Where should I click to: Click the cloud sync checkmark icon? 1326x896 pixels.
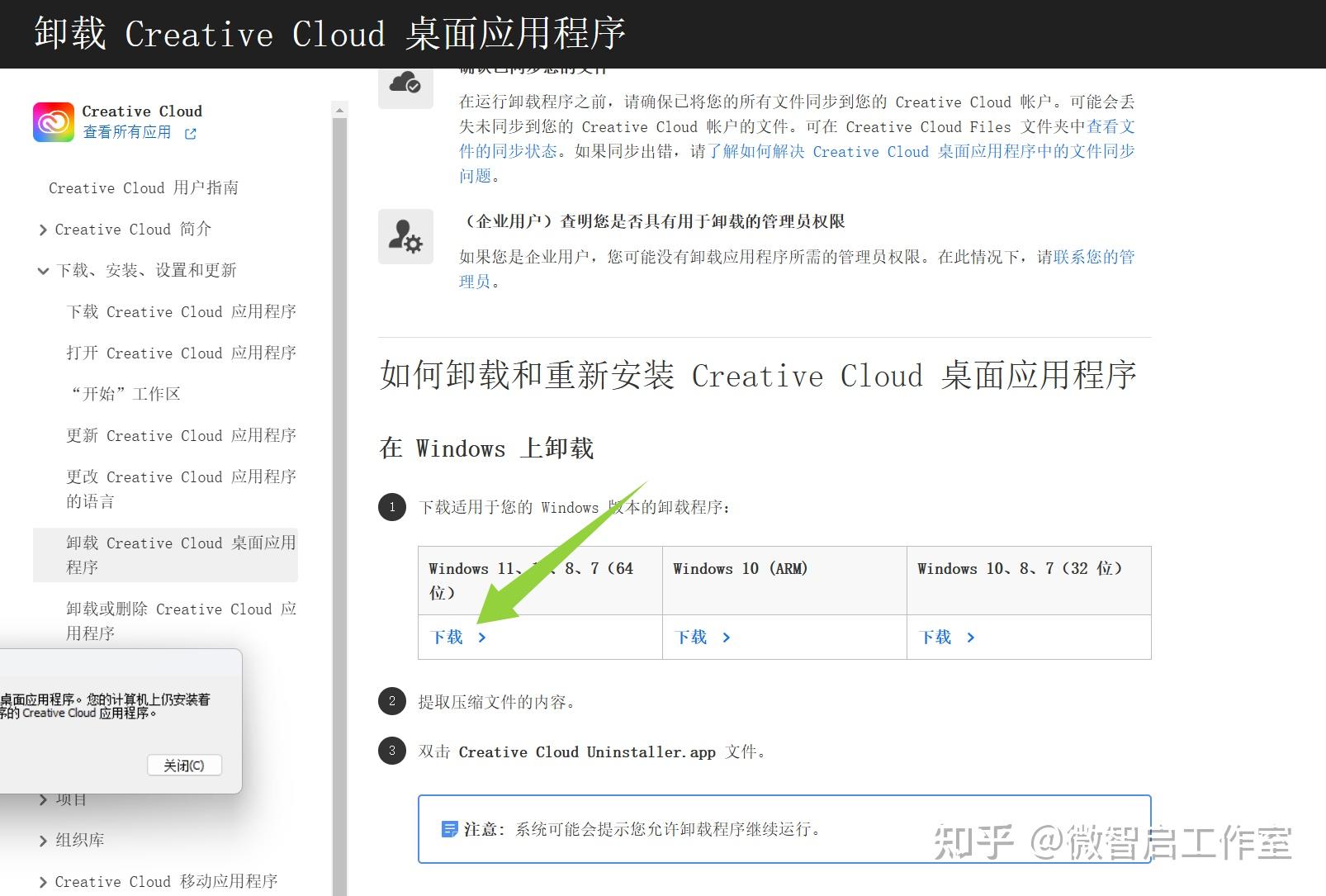405,82
